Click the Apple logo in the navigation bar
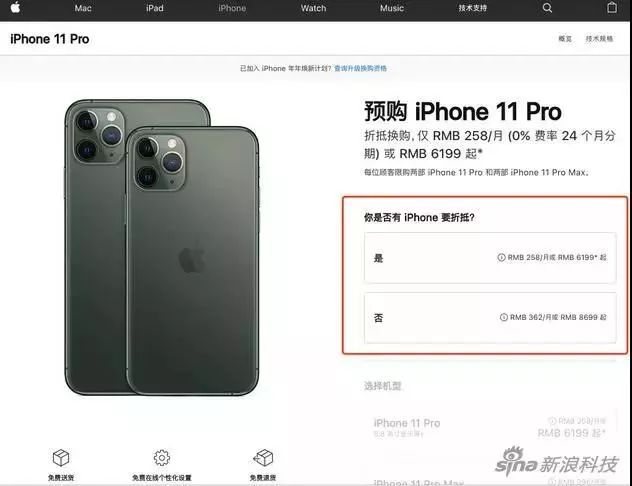The height and width of the screenshot is (486, 632). coord(15,8)
